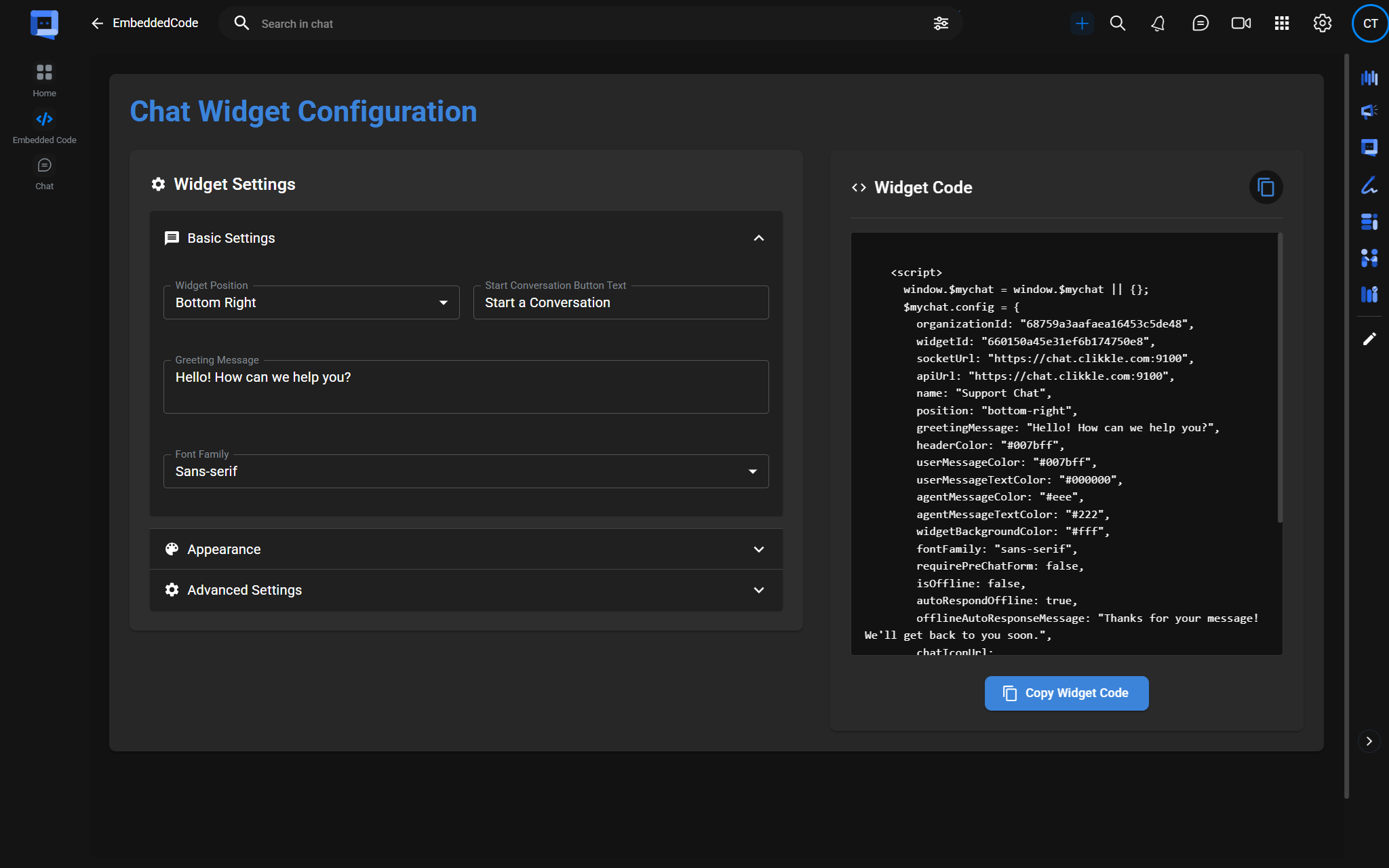Expand the Advanced Settings section
Viewport: 1389px width, 868px height.
466,590
